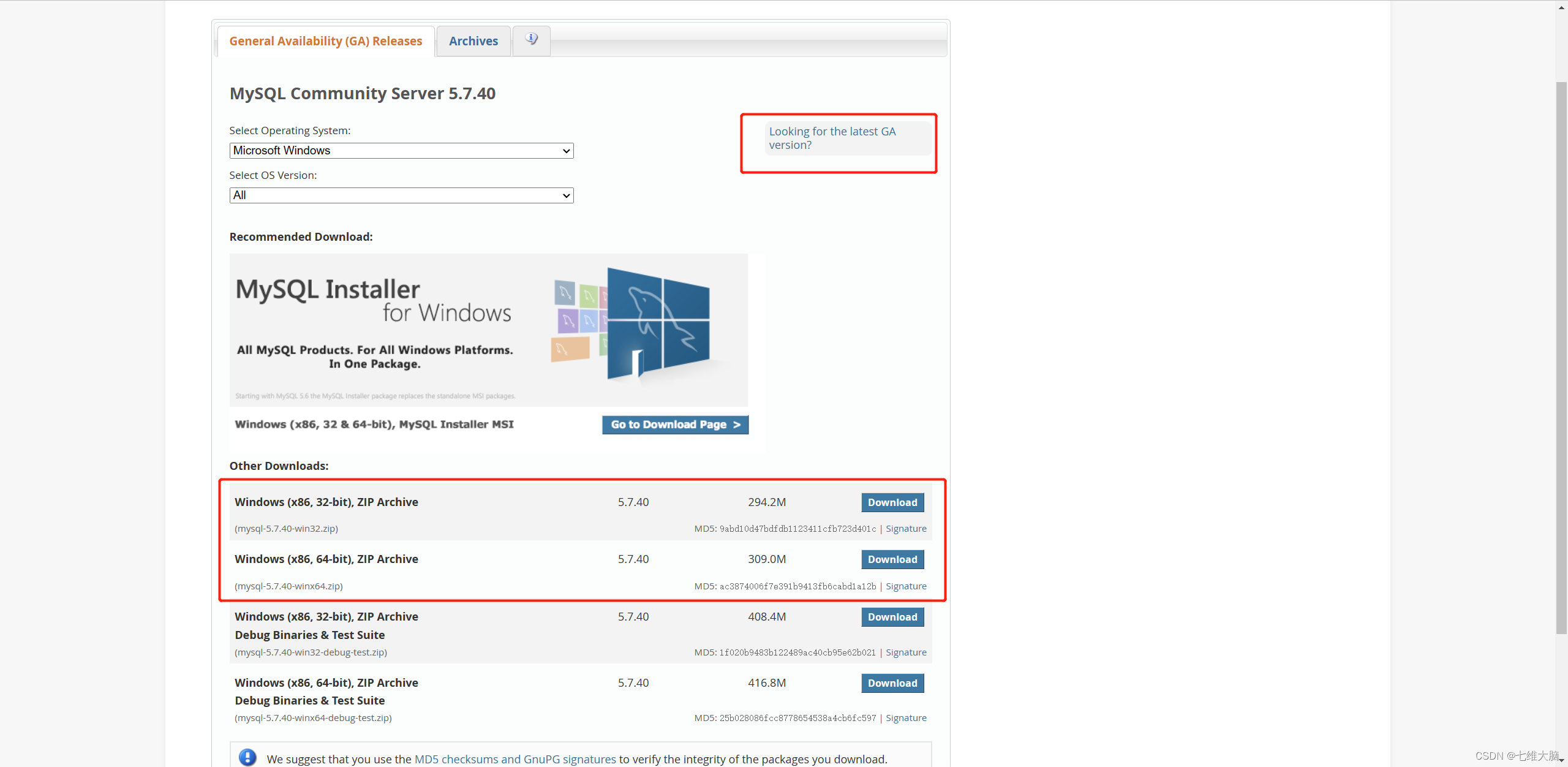Expand the Select OS Version dropdown

[x=401, y=195]
